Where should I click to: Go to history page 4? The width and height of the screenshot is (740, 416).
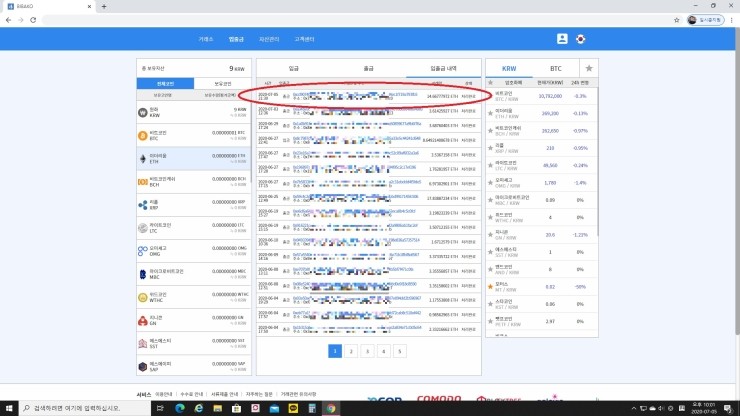384,351
